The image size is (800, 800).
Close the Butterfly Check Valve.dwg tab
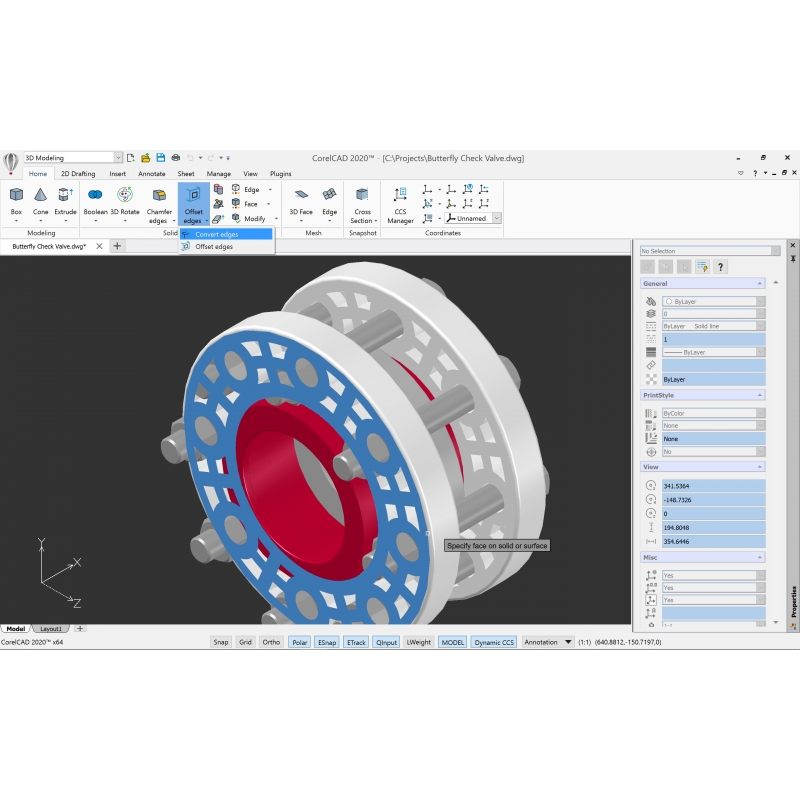[99, 246]
